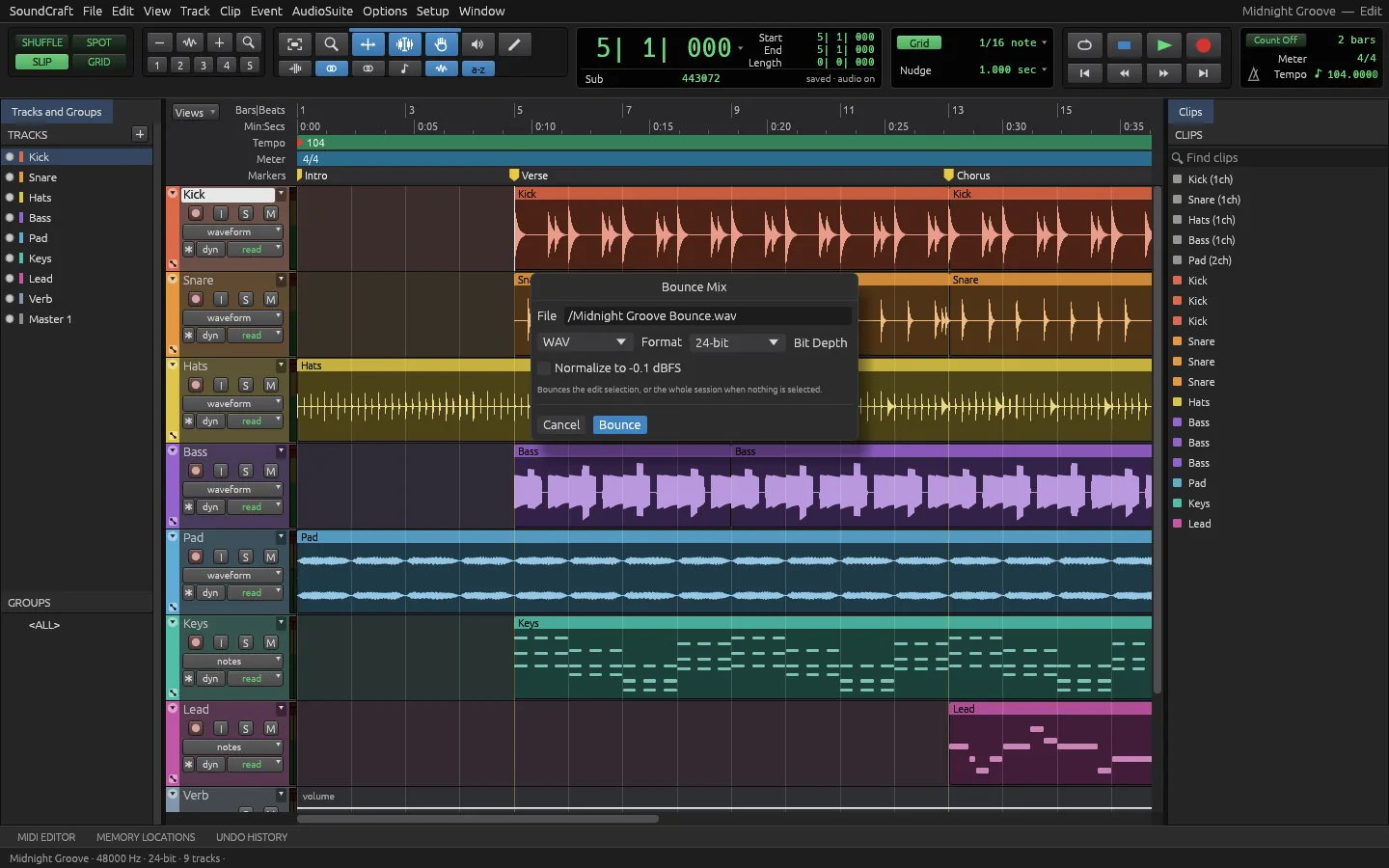This screenshot has height=868, width=1389.
Task: Toggle the Count Off button
Action: pos(1275,41)
